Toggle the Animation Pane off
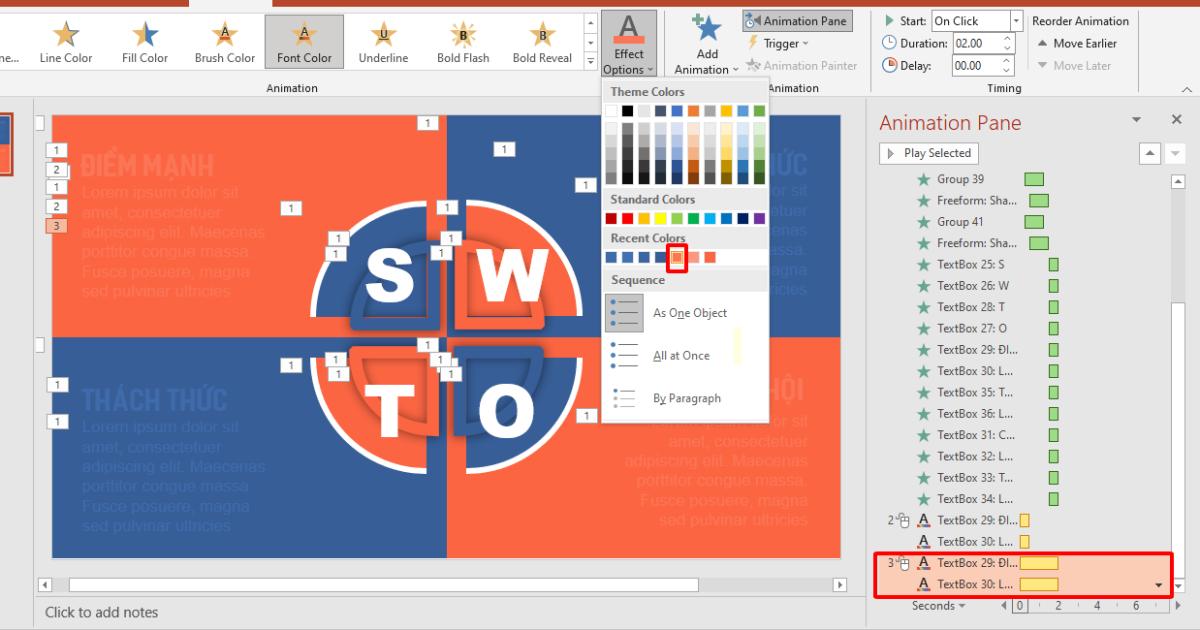Image resolution: width=1200 pixels, height=630 pixels. click(x=797, y=19)
